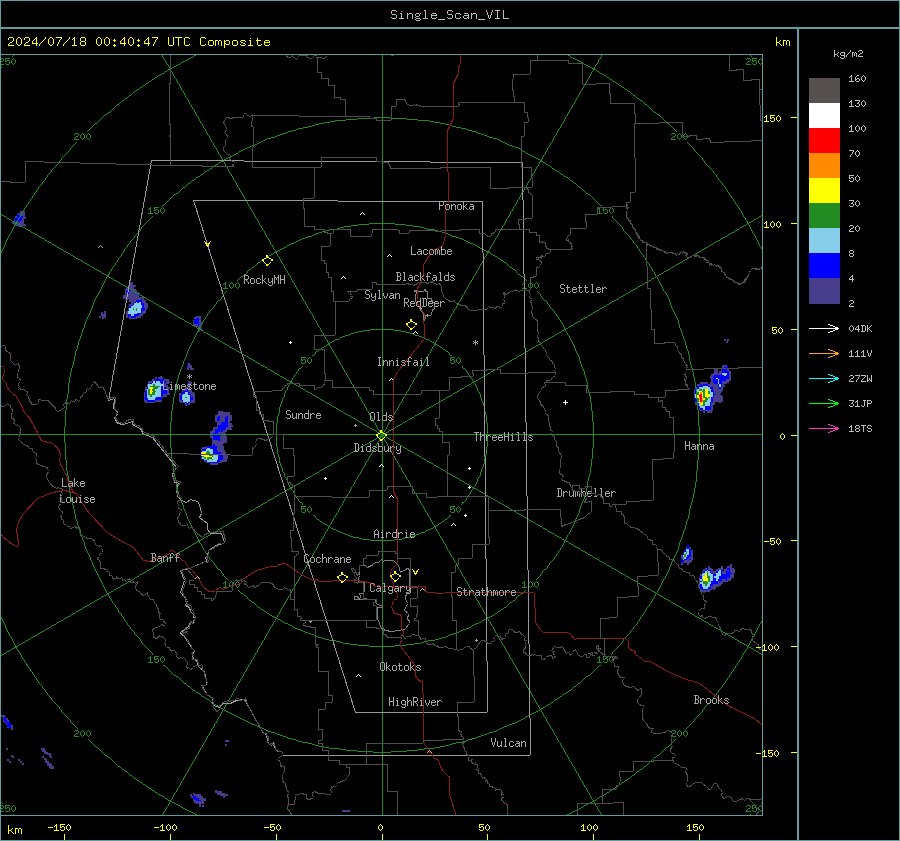Click the blue 8 kg/m2 legend swatch
Image resolution: width=900 pixels, height=841 pixels.
[824, 265]
